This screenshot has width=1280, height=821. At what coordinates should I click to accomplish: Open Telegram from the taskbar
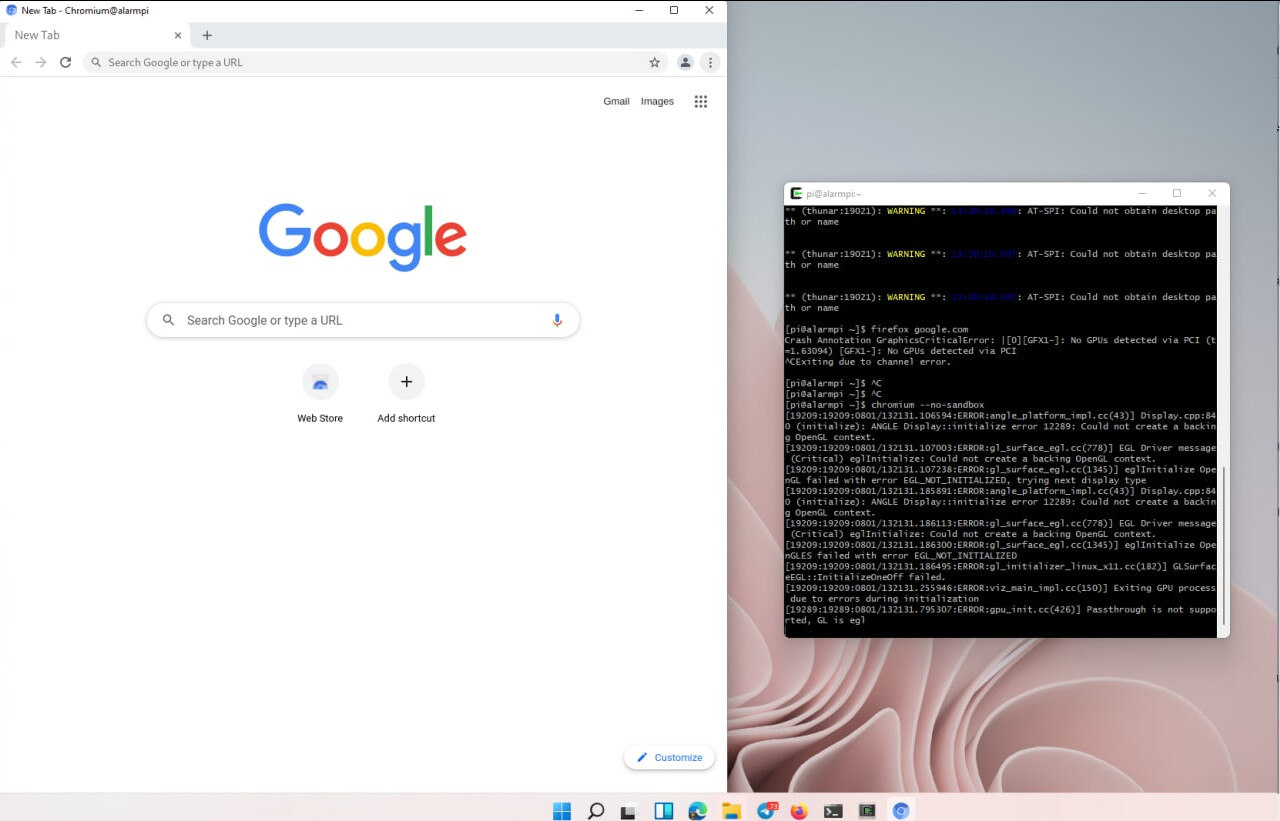766,811
